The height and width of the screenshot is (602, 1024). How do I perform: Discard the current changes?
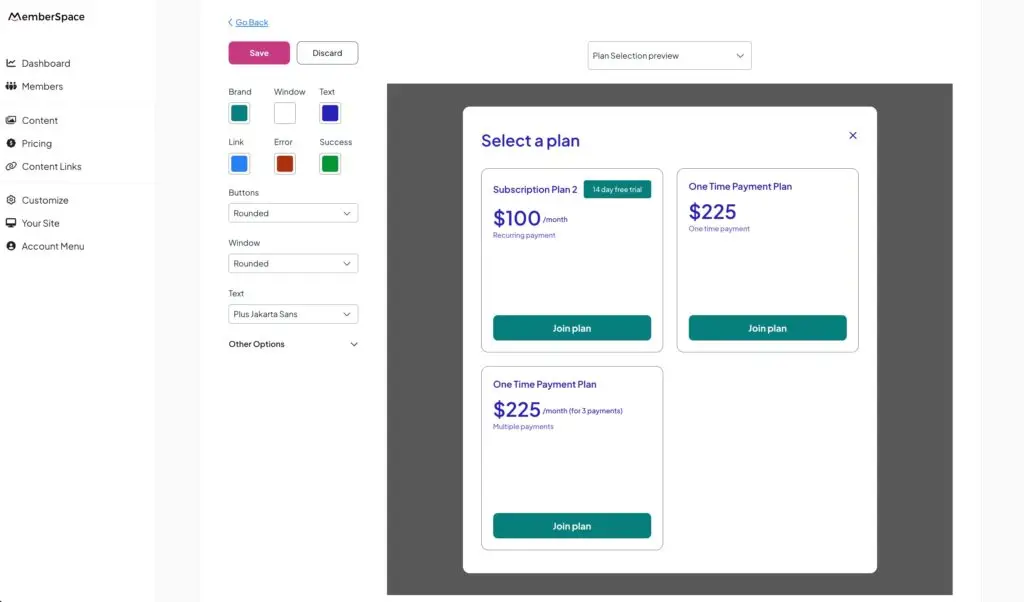coord(327,52)
